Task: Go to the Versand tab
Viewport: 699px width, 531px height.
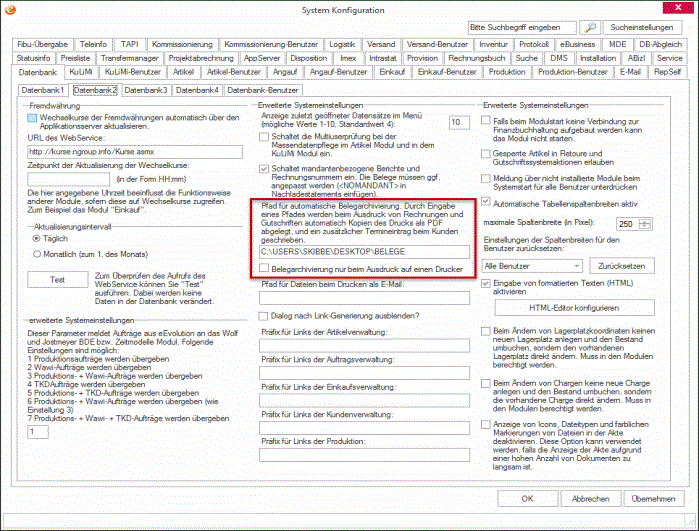Action: tap(381, 45)
